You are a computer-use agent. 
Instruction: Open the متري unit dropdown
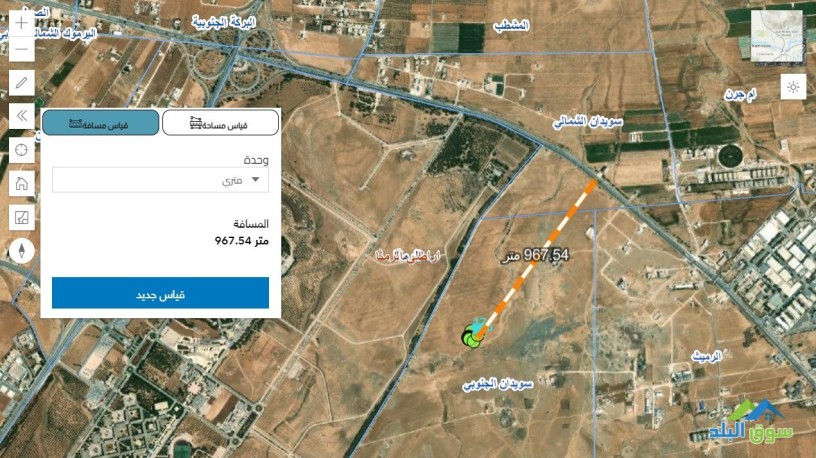click(x=160, y=180)
